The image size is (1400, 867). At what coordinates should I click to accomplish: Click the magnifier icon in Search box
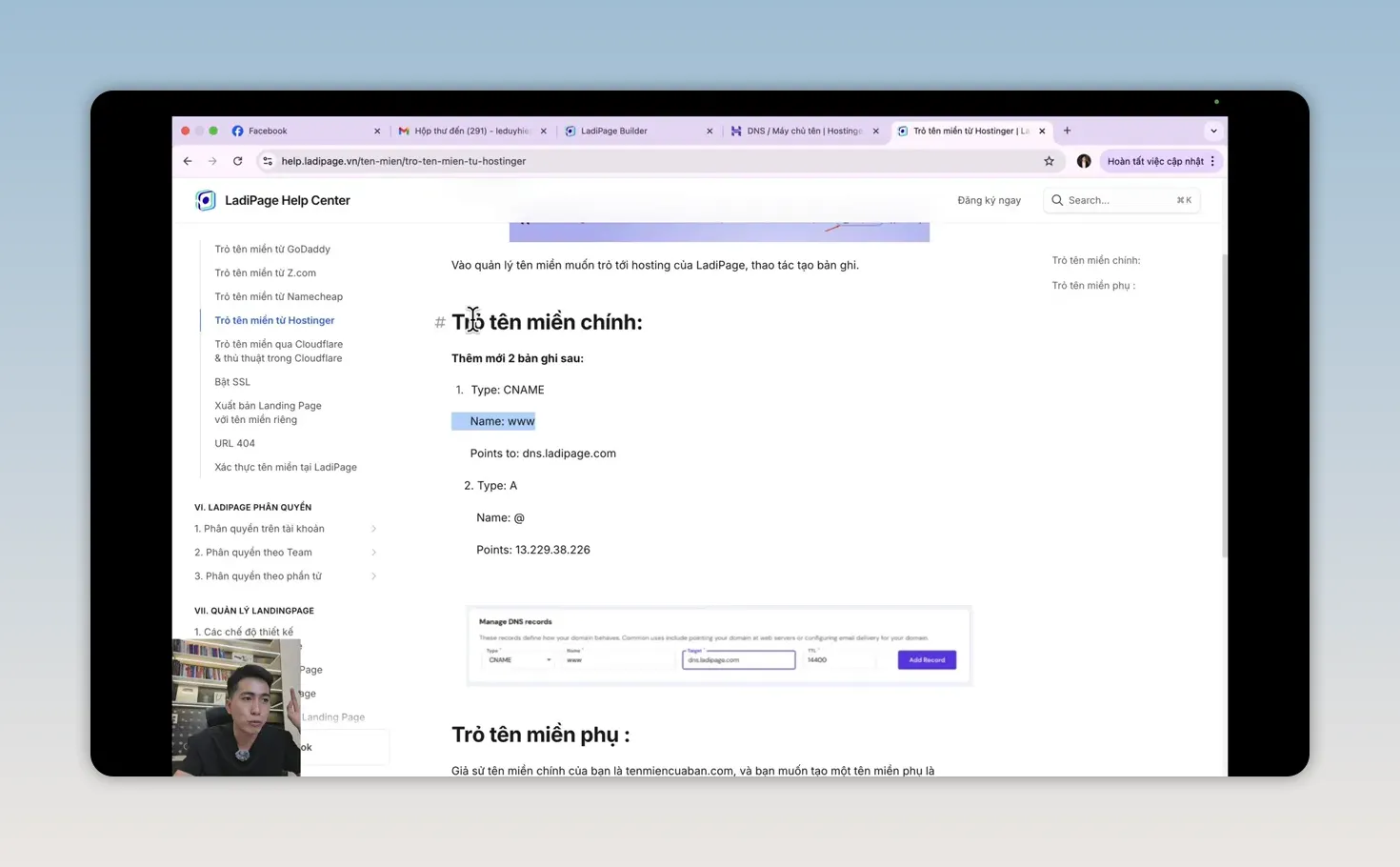[1057, 200]
